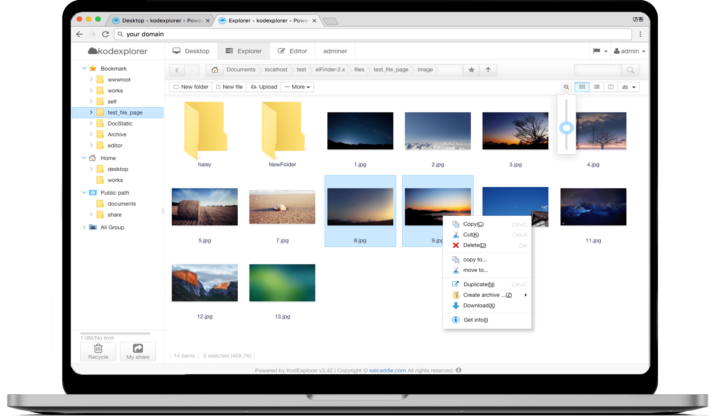Open the flag language dropdown
The image size is (715, 417).
click(x=600, y=51)
